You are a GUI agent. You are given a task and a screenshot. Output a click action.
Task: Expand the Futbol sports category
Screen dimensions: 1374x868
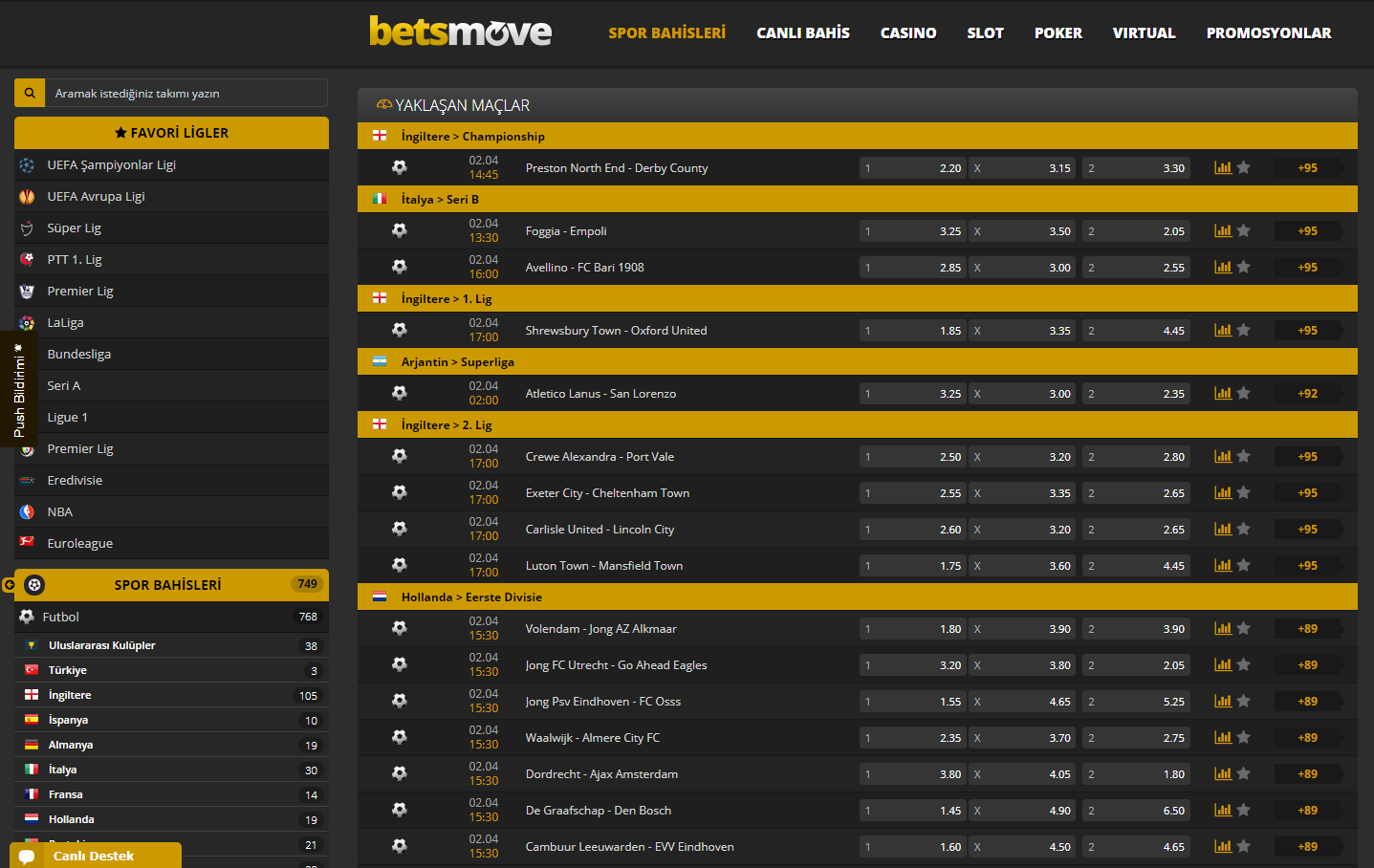tap(171, 617)
